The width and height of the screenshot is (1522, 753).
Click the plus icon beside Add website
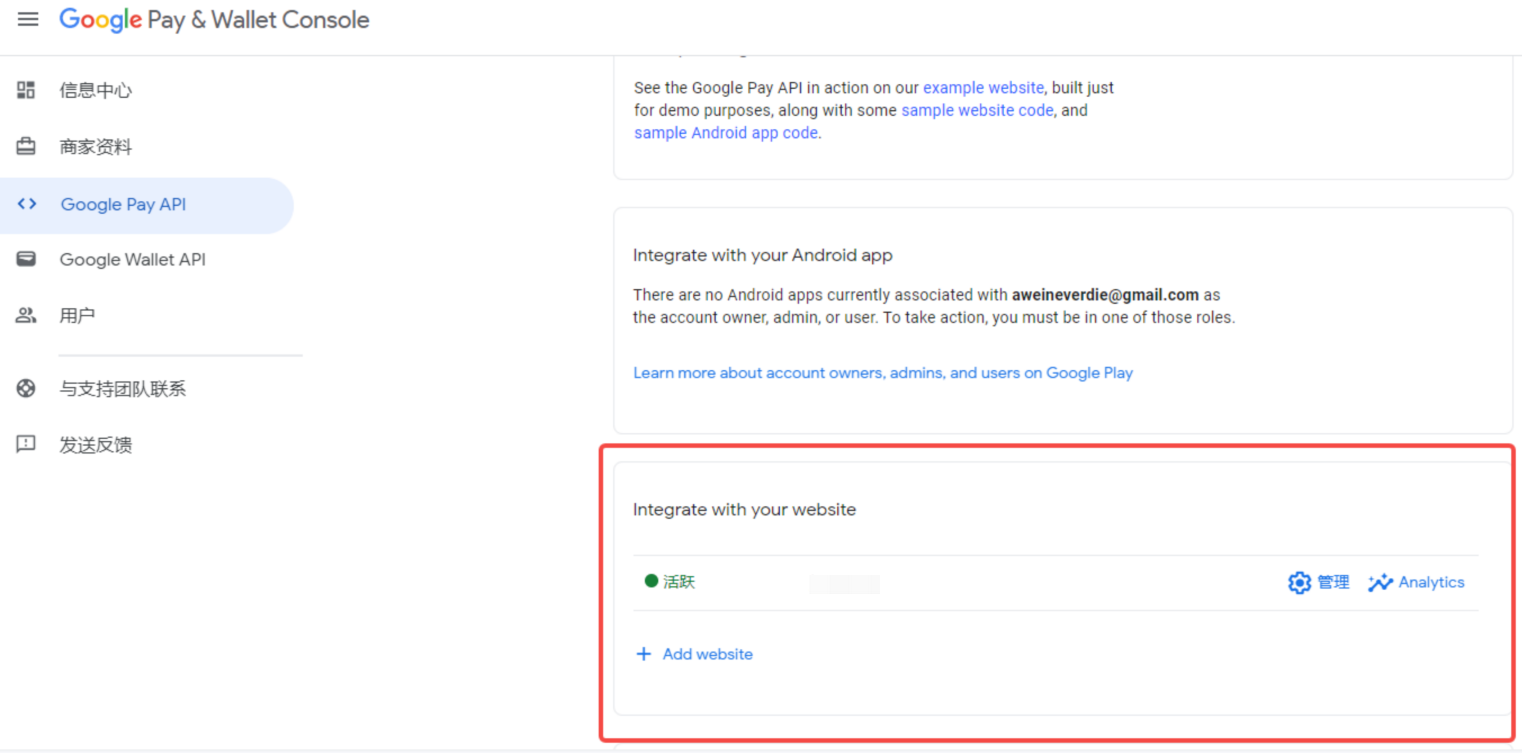point(644,654)
